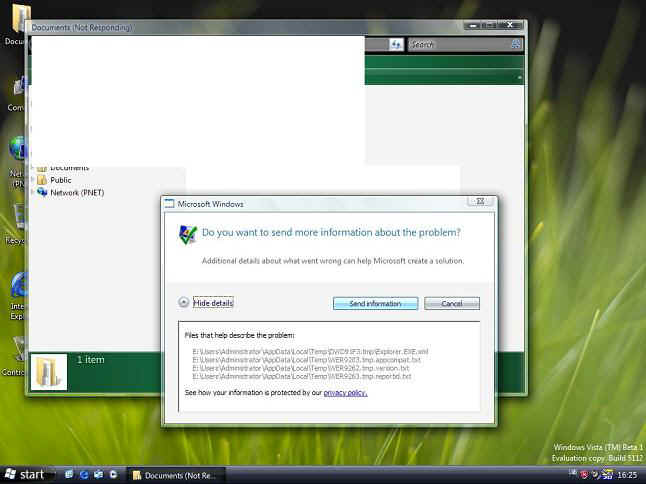Click the system clock showing 16:25

[x=628, y=475]
